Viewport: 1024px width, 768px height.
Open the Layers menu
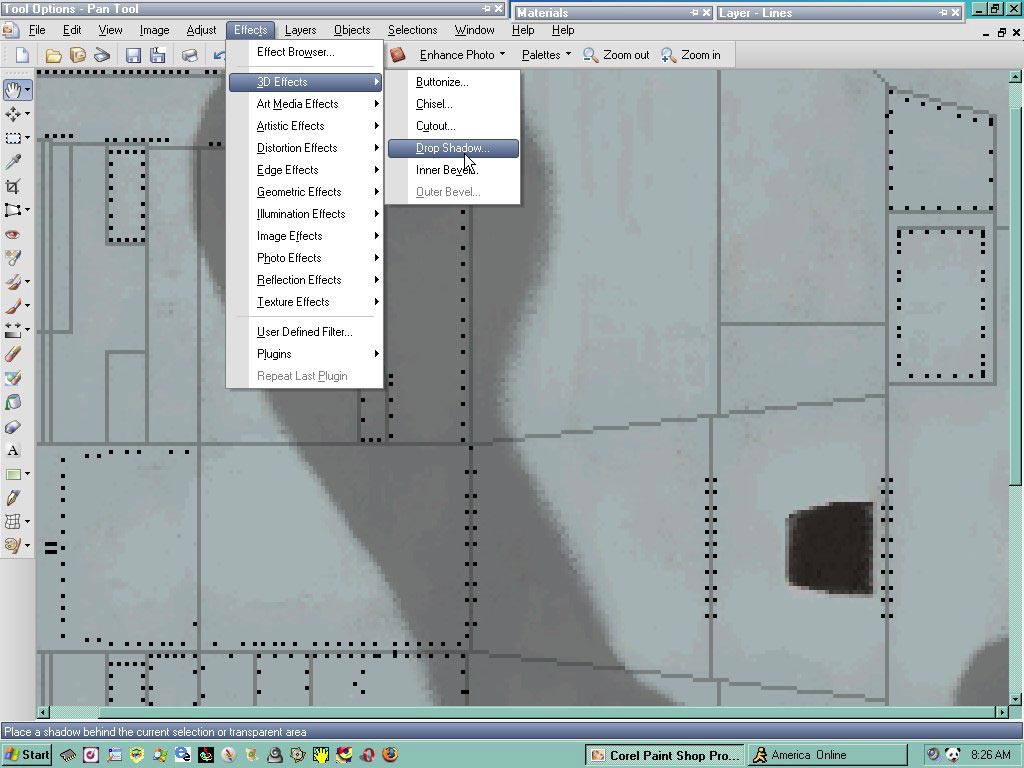pyautogui.click(x=300, y=30)
